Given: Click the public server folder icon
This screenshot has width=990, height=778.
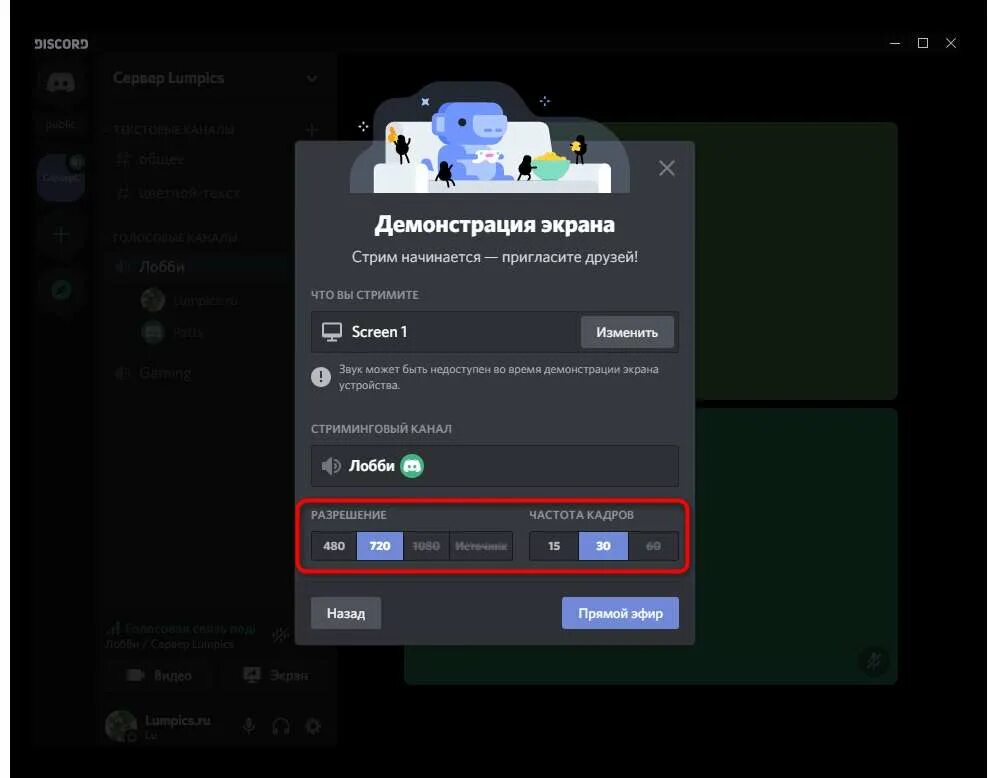Looking at the screenshot, I should coord(61,125).
